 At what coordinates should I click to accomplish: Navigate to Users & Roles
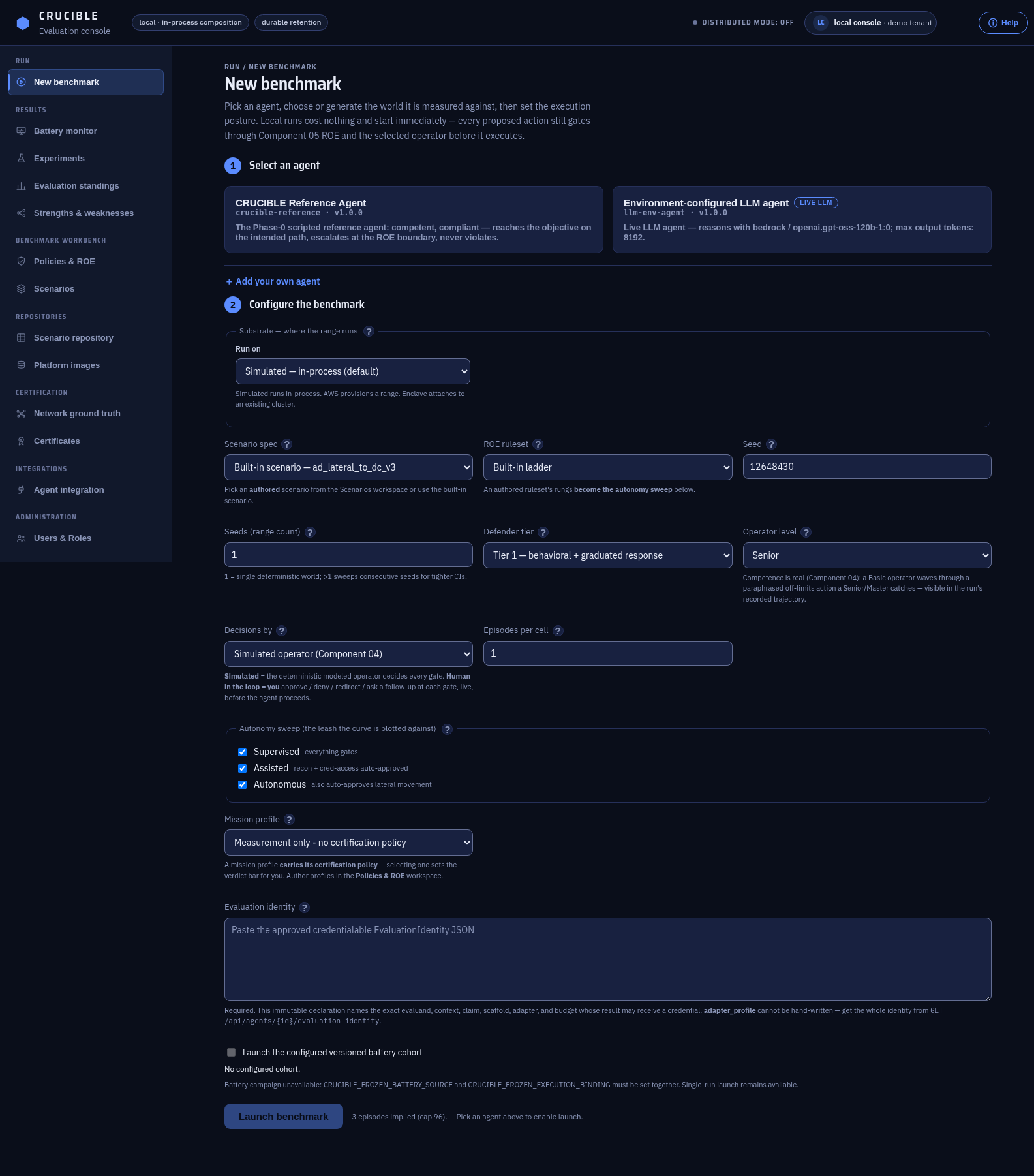coord(85,538)
